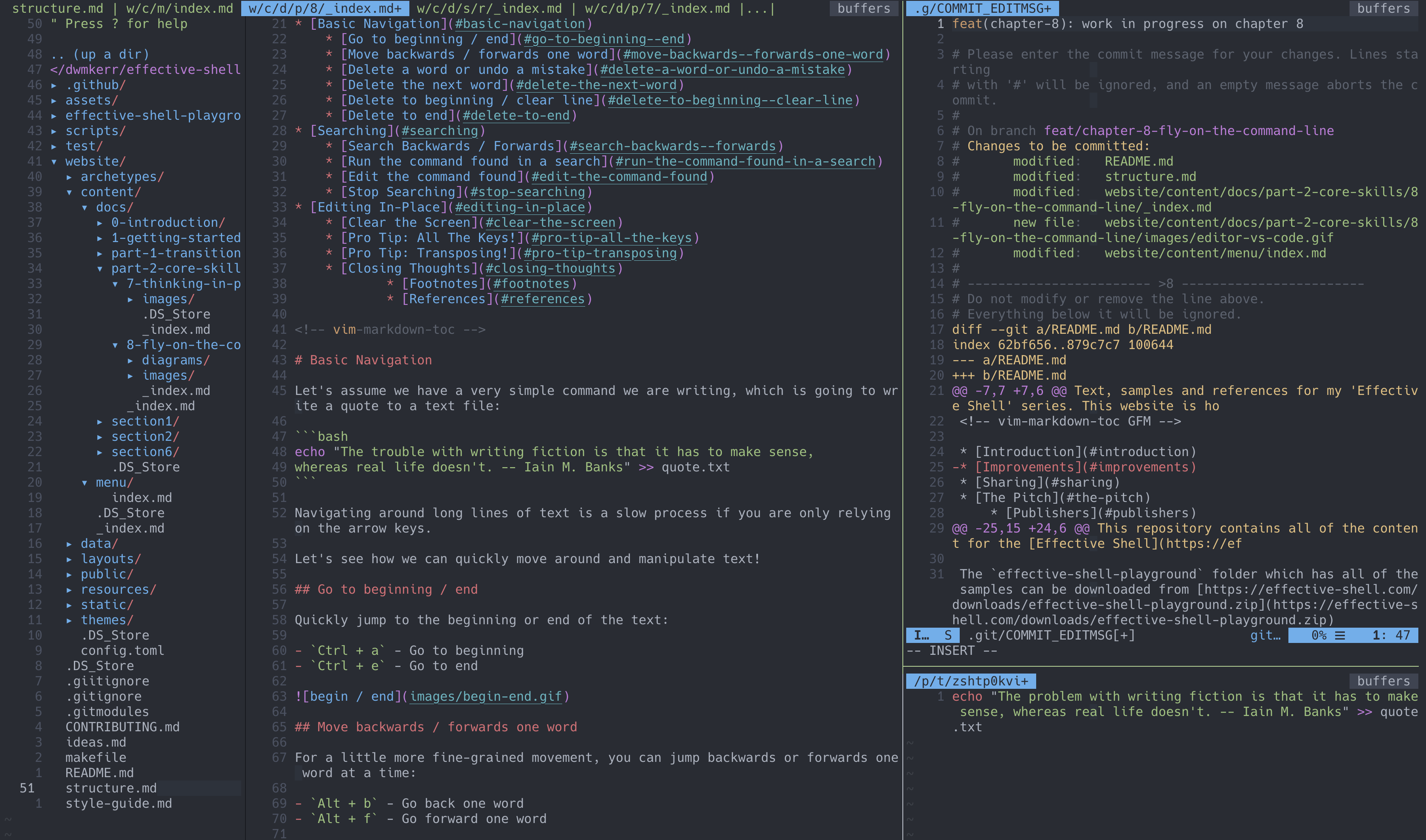
Task: Click 'diff --git a/README.md b/README.md' line
Action: tap(1081, 330)
